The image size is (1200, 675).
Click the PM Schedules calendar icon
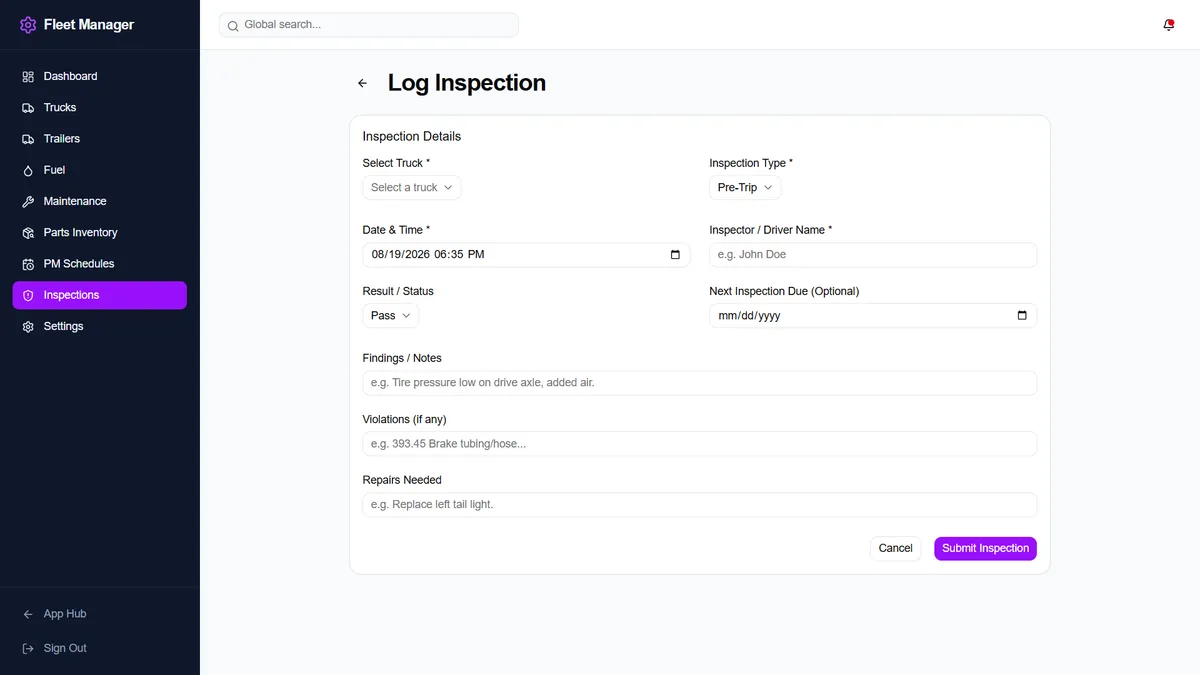pos(28,264)
